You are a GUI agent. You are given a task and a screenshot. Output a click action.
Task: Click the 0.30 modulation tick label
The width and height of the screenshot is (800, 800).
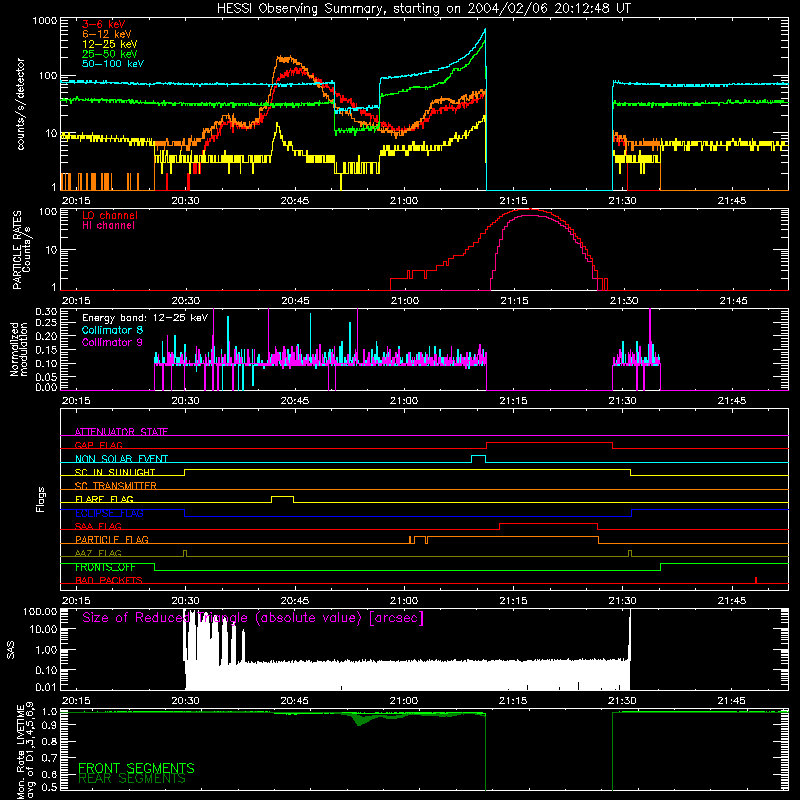46,311
